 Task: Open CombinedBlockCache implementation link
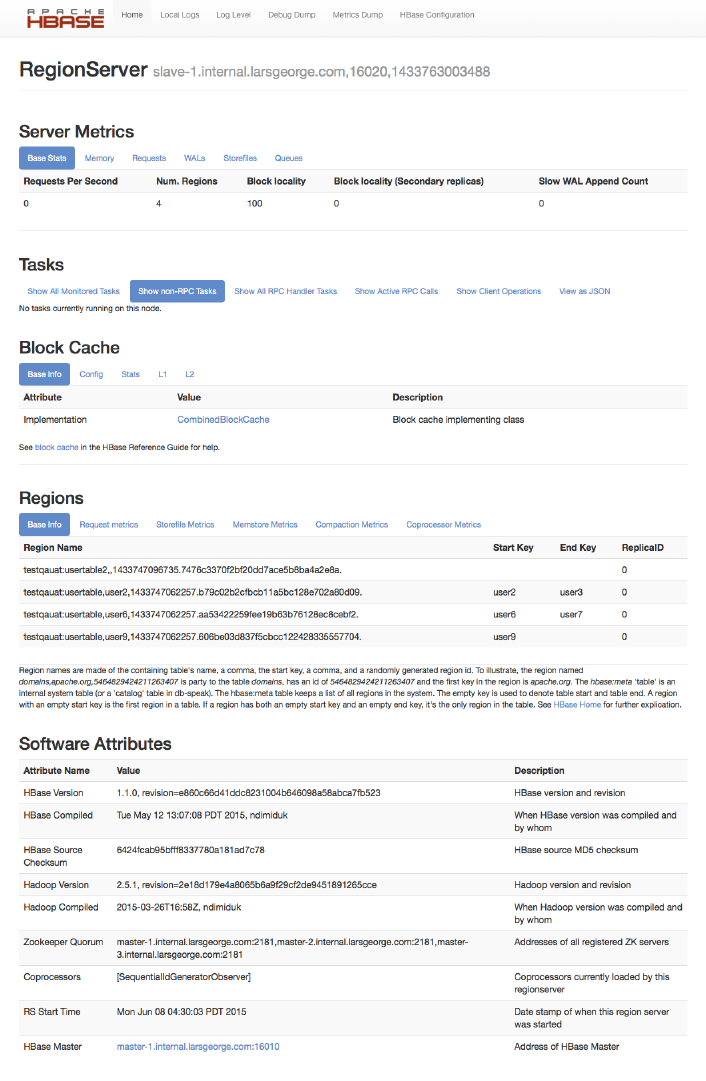223,419
